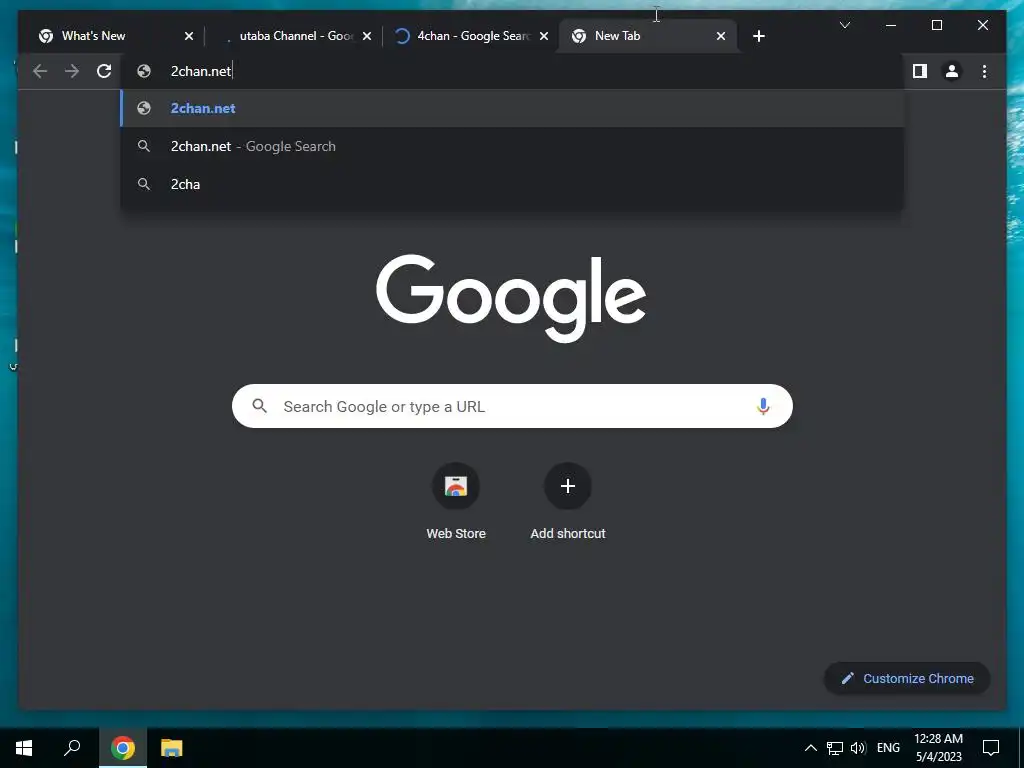The height and width of the screenshot is (768, 1024).
Task: Switch to utaba Channel tab
Action: [294, 36]
